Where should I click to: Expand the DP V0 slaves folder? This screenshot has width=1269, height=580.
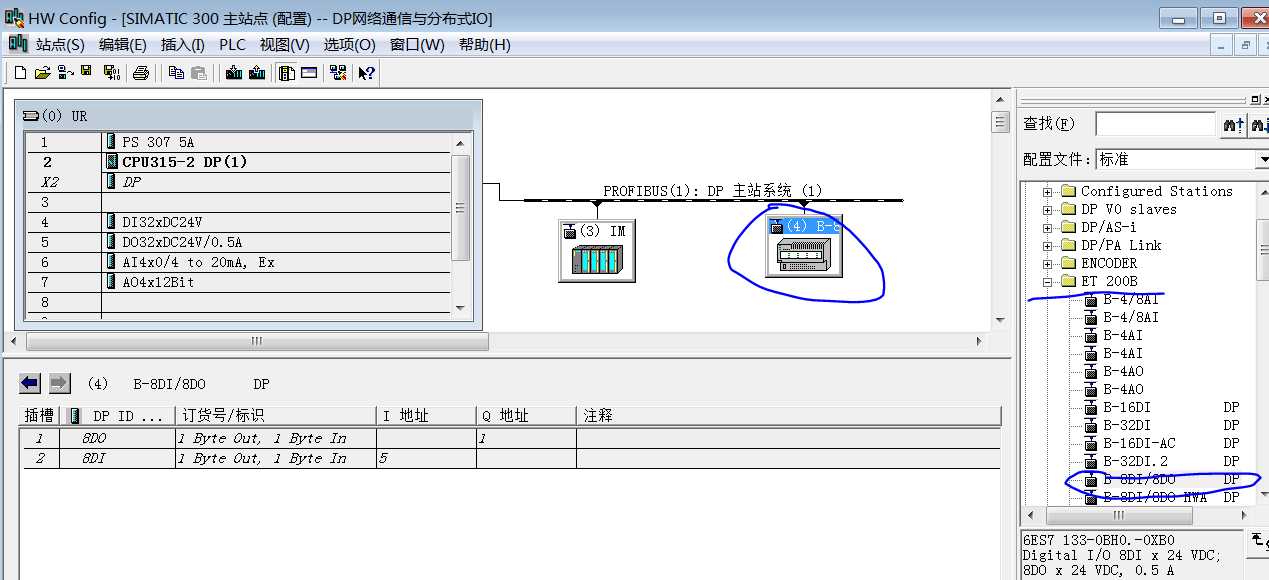click(x=1048, y=209)
